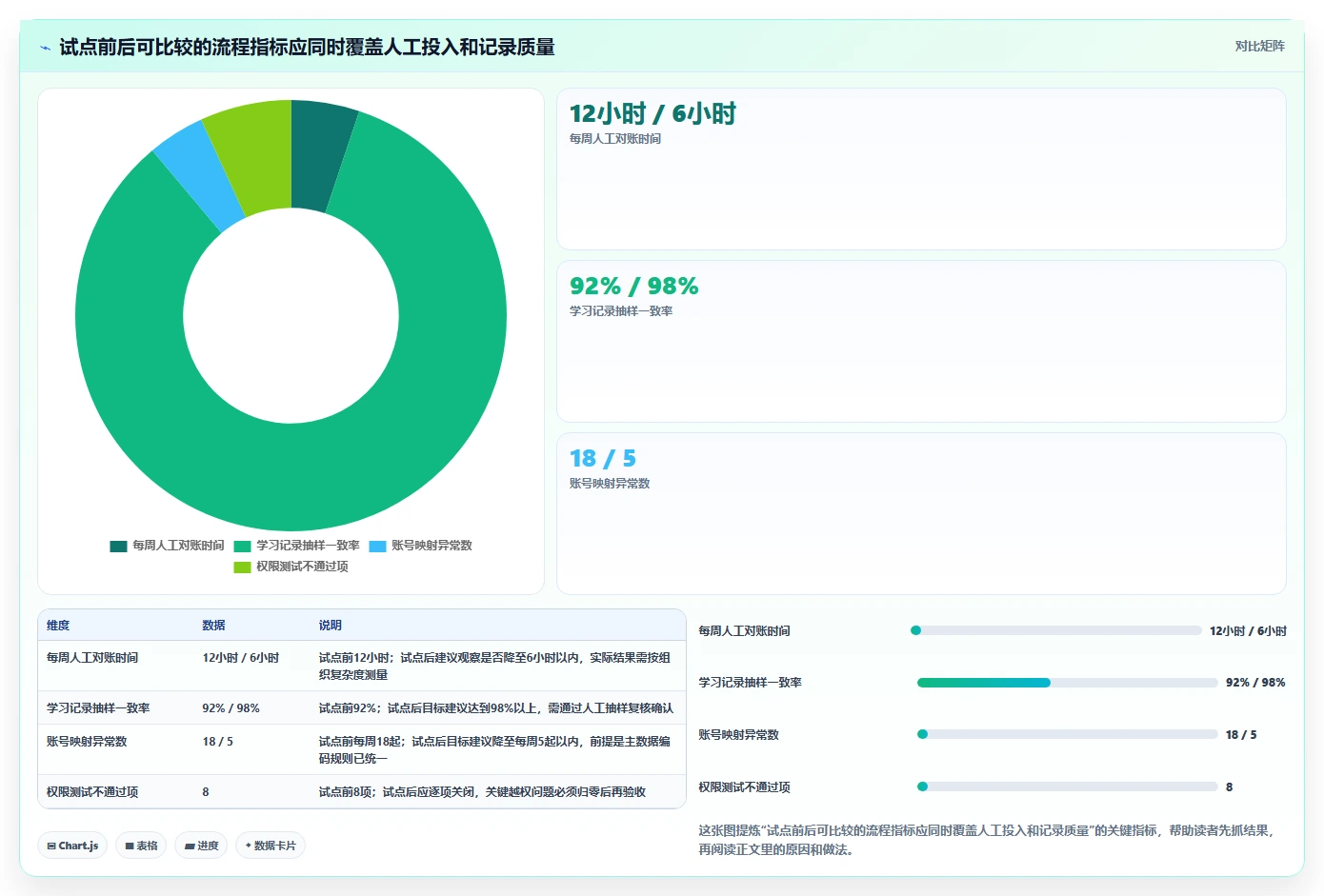Viewport: 1324px width, 896px height.
Task: Select the 12小时 / 6小时 data card
Action: point(921,169)
